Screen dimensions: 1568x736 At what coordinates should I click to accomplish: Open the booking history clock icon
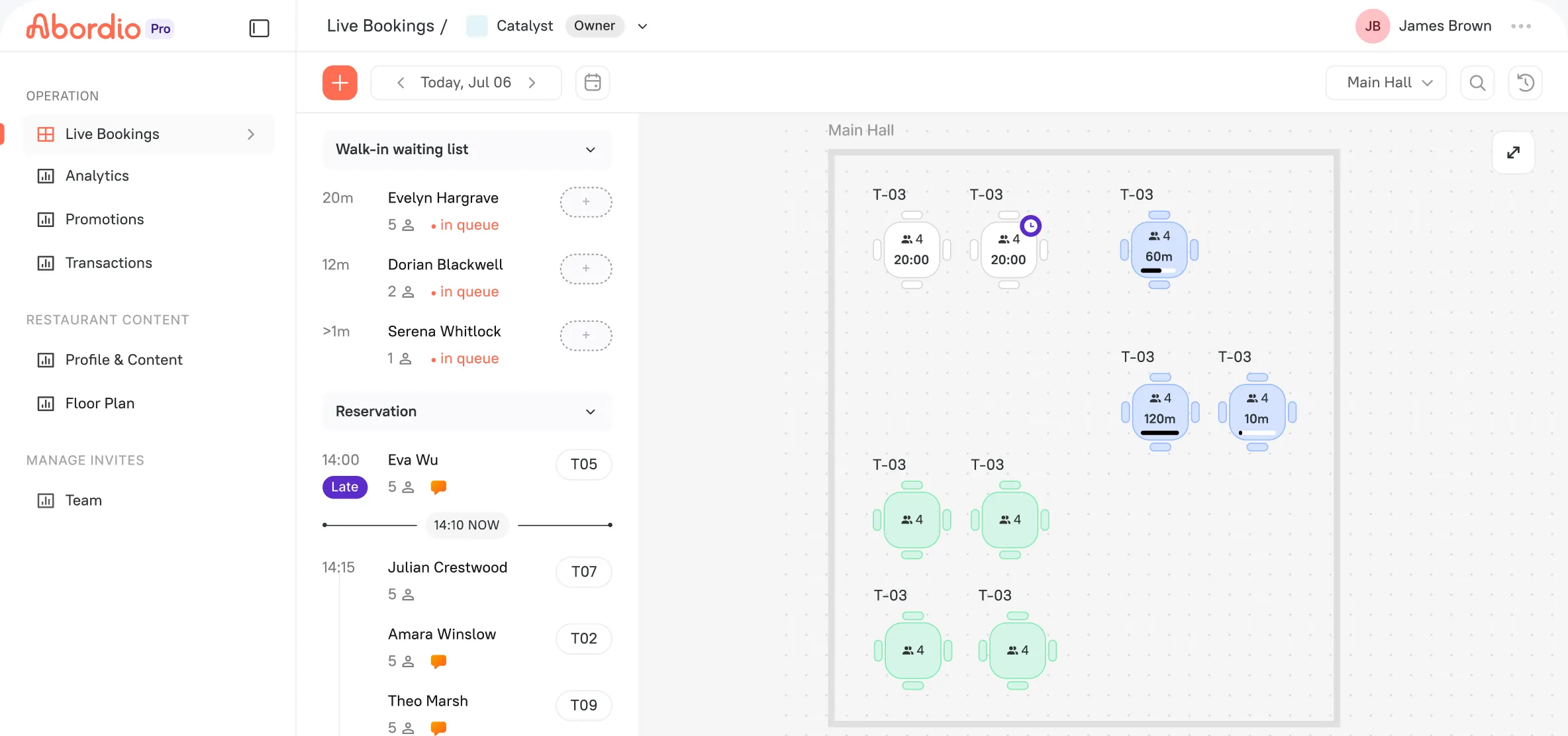(1526, 83)
